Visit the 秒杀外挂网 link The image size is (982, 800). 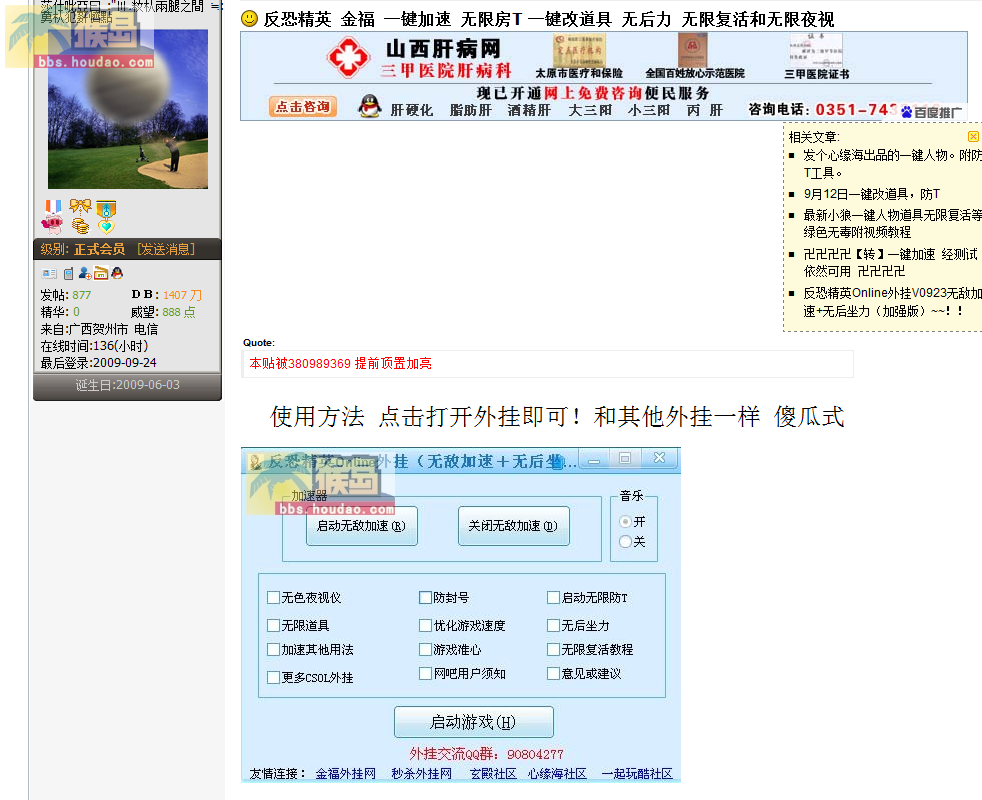pos(421,774)
